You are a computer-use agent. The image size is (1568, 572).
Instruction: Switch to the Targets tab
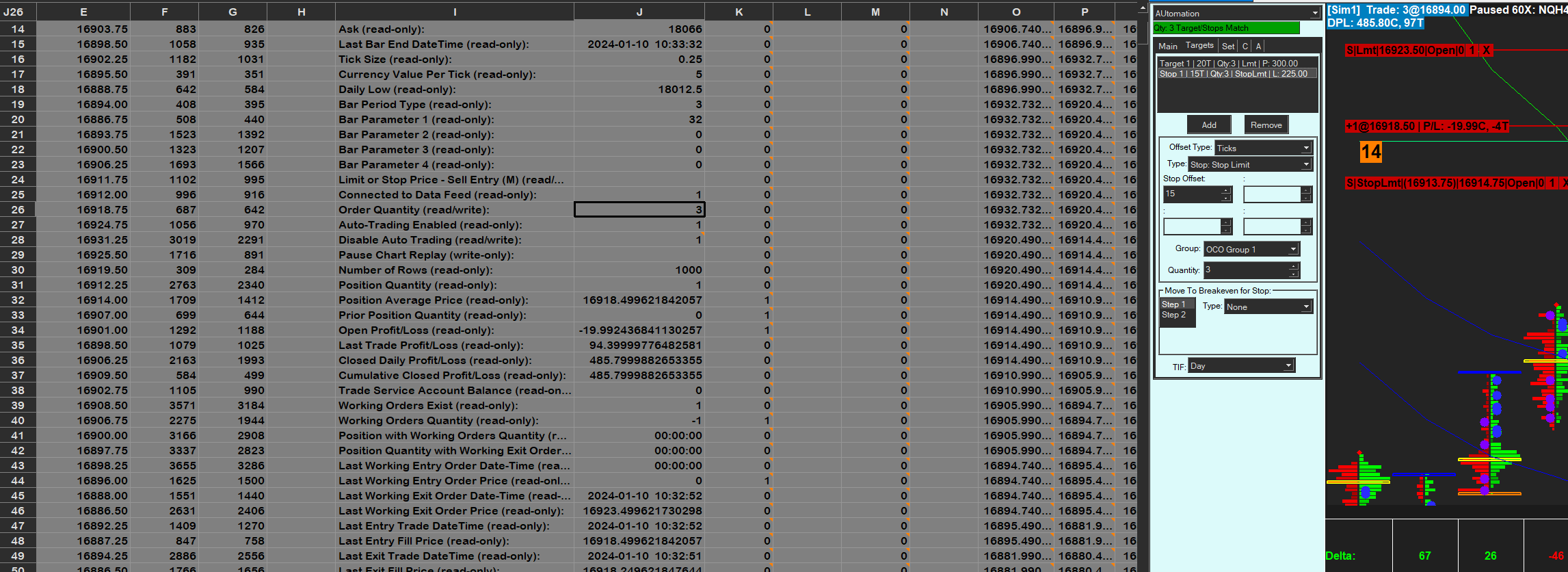point(1199,45)
